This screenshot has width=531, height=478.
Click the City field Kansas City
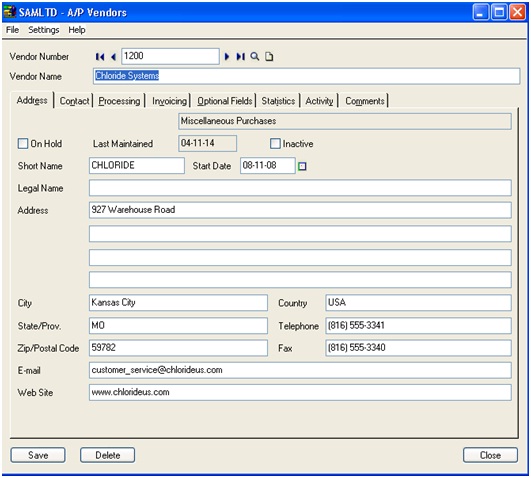[x=178, y=303]
